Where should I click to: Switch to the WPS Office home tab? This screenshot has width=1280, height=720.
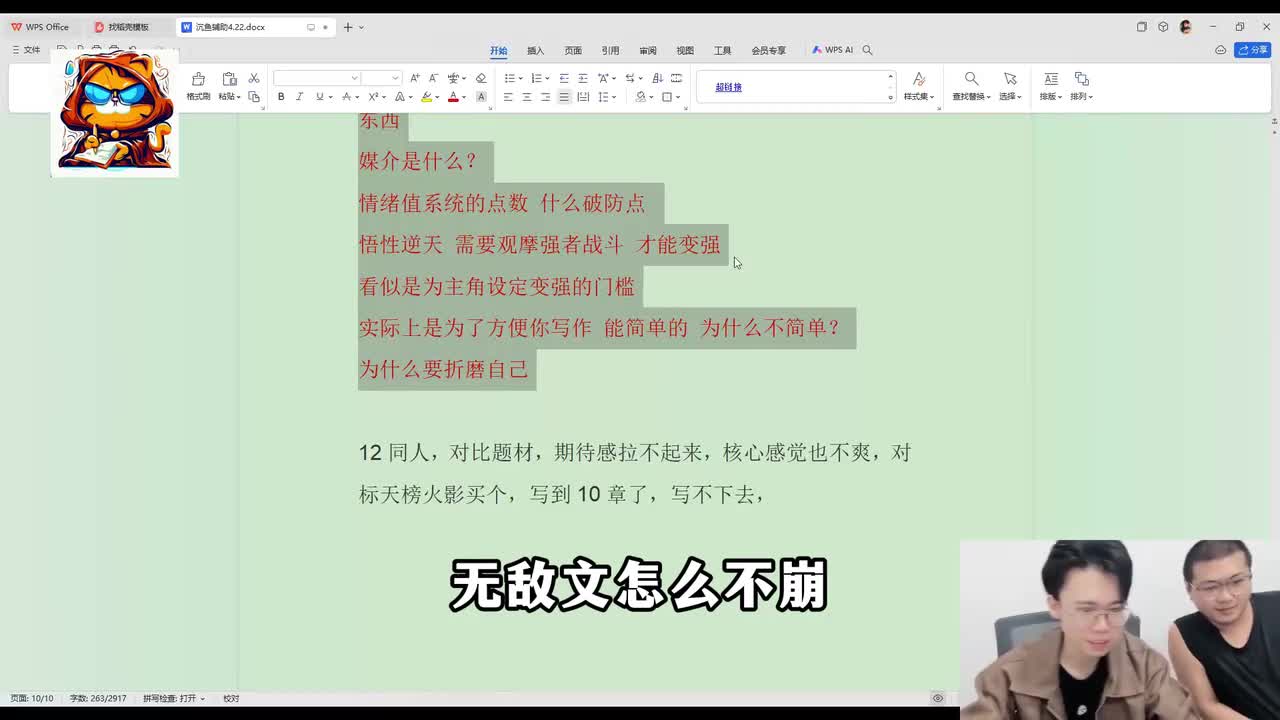point(40,27)
